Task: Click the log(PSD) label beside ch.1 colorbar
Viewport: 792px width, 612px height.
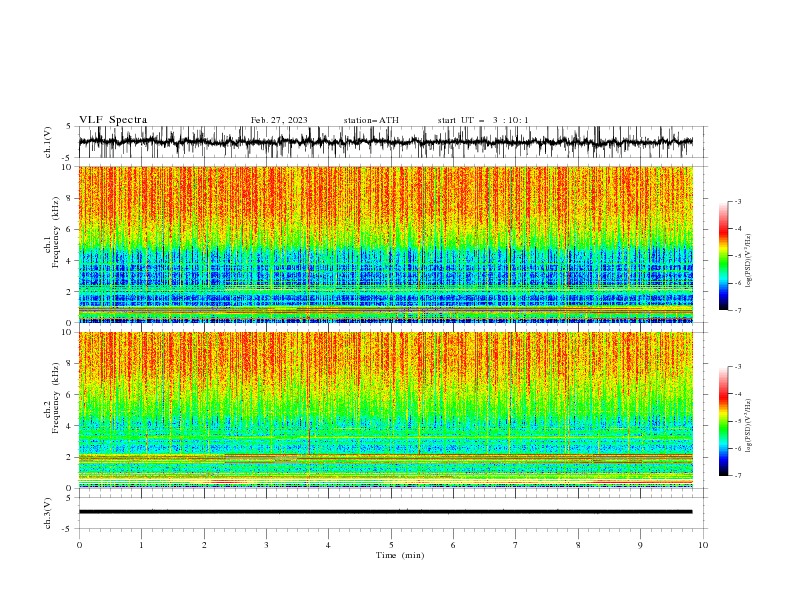Action: click(x=748, y=261)
